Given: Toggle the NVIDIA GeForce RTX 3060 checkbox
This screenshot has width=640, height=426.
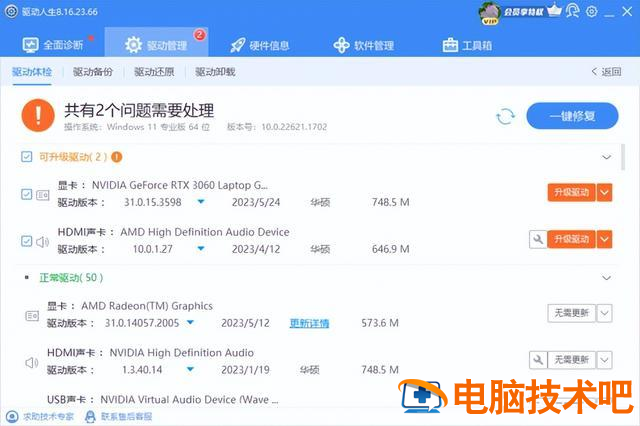Looking at the screenshot, I should [x=27, y=194].
